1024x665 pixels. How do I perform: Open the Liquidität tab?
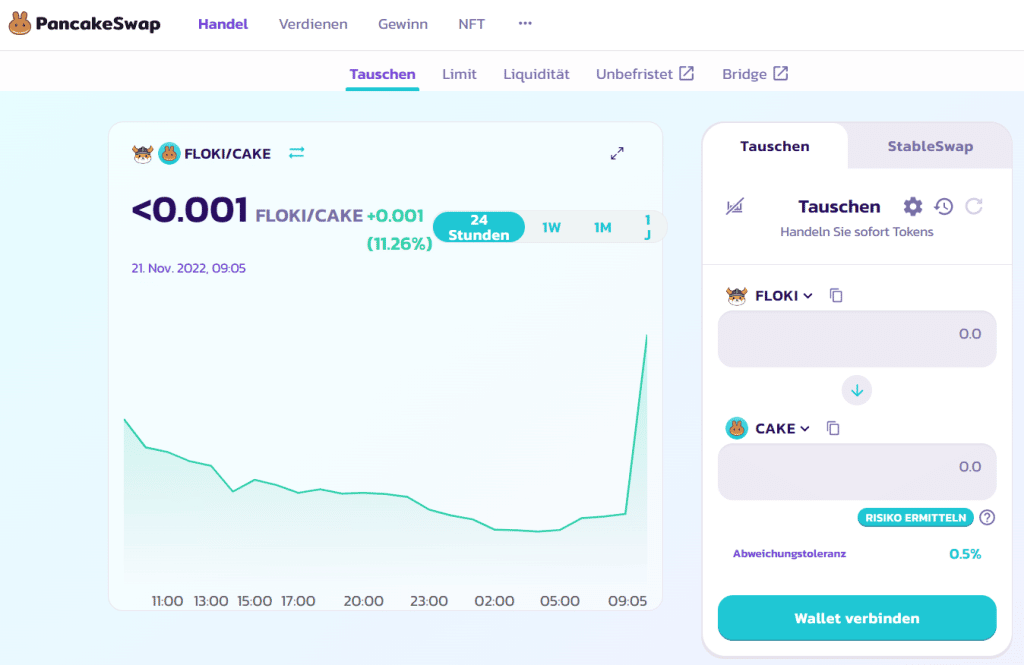pyautogui.click(x=536, y=74)
